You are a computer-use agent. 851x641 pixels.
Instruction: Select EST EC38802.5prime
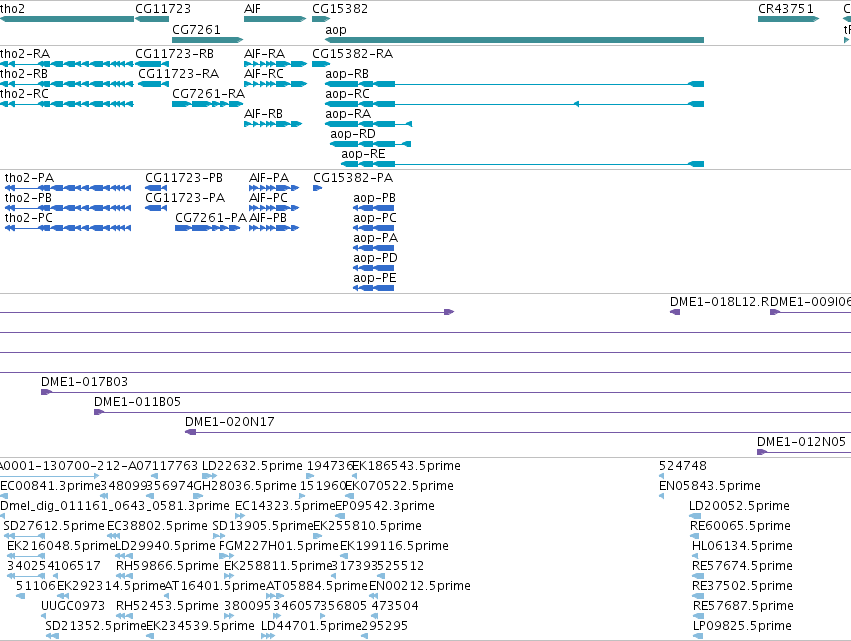pyautogui.click(x=113, y=536)
